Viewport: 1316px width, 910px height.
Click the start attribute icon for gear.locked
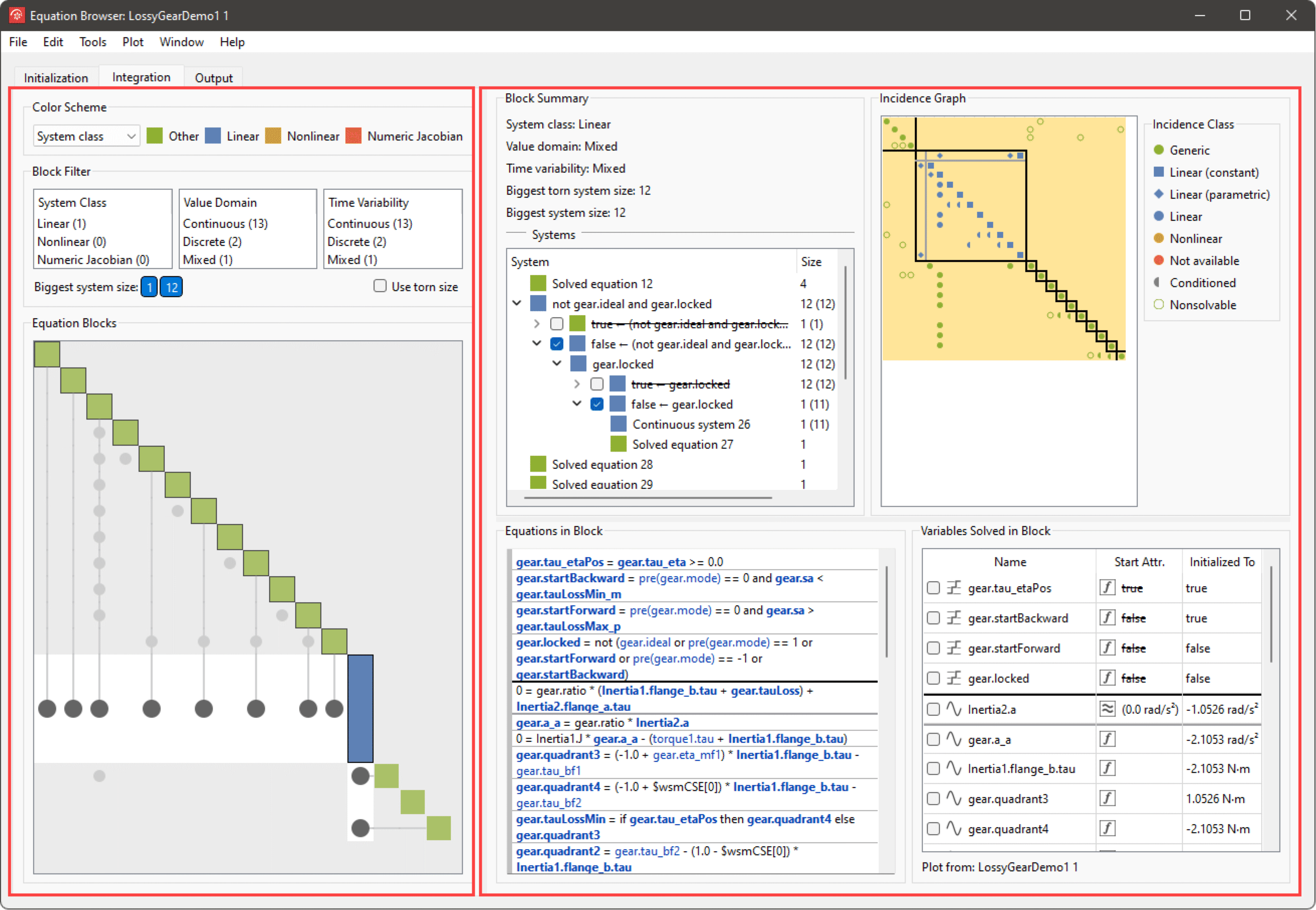[x=1107, y=678]
